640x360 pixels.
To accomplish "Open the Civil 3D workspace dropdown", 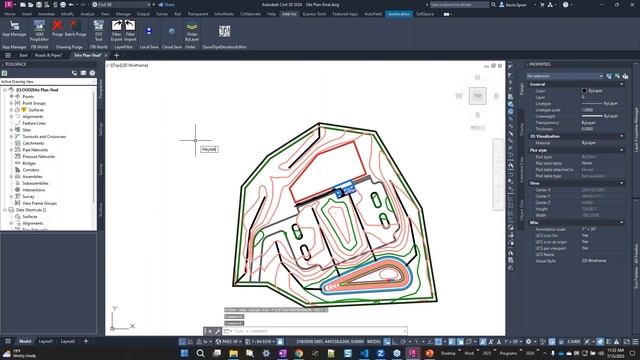I will coord(122,4).
